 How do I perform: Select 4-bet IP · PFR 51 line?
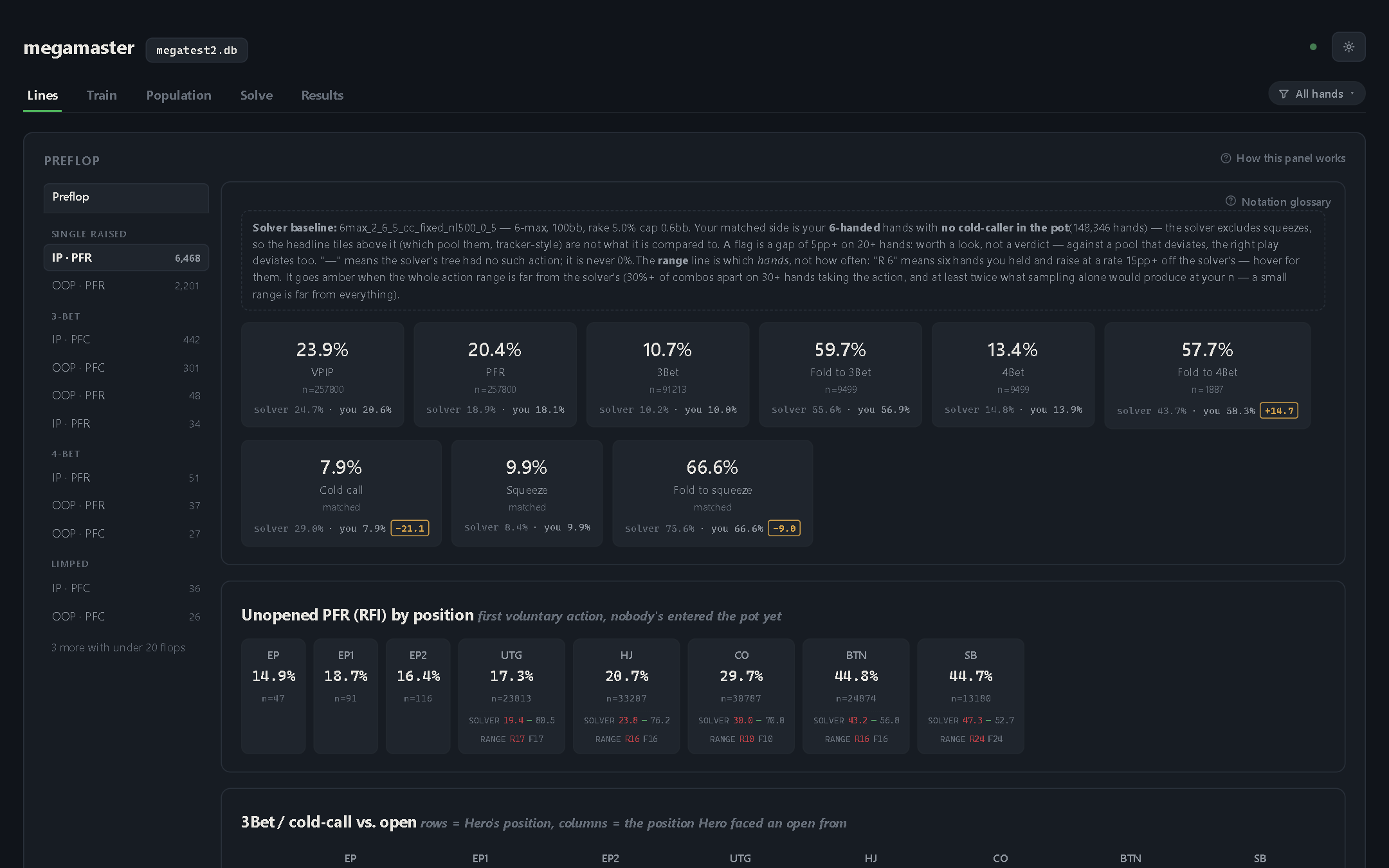point(126,478)
